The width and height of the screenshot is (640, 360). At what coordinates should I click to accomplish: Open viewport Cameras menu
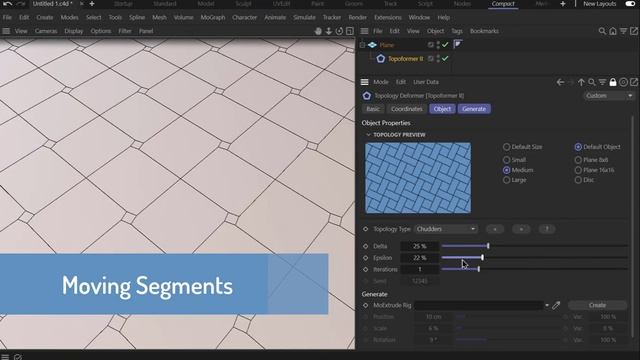click(46, 31)
